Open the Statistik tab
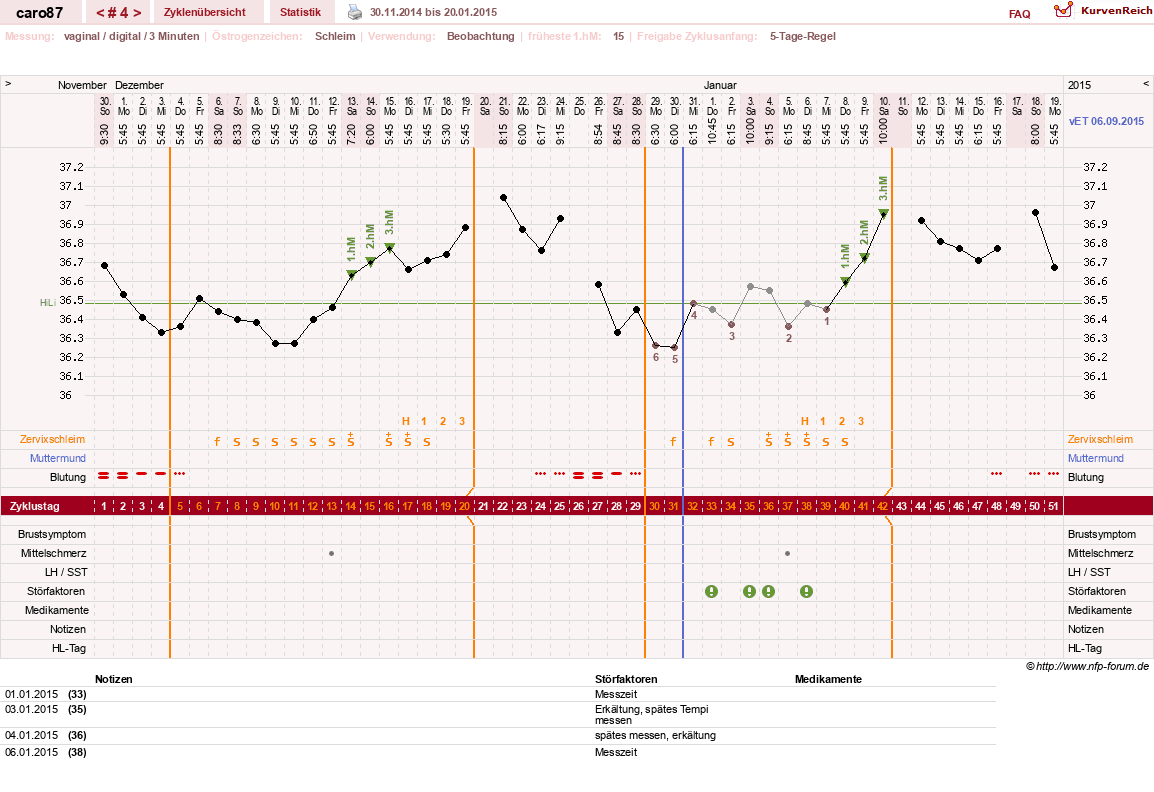Image resolution: width=1154 pixels, height=792 pixels. click(x=300, y=13)
